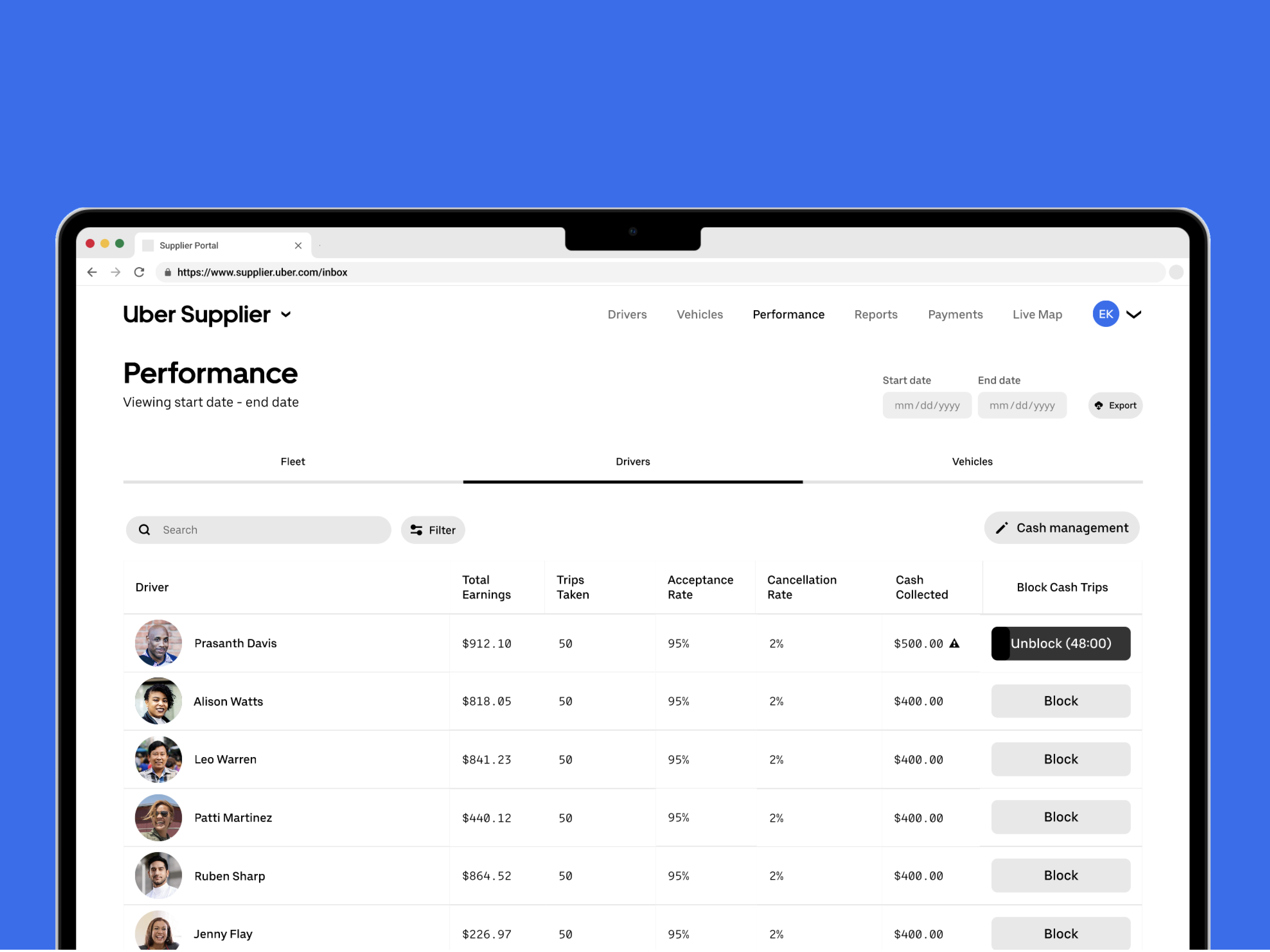The height and width of the screenshot is (952, 1270).
Task: Click the Supplier Portal tab favicon
Action: click(x=148, y=246)
